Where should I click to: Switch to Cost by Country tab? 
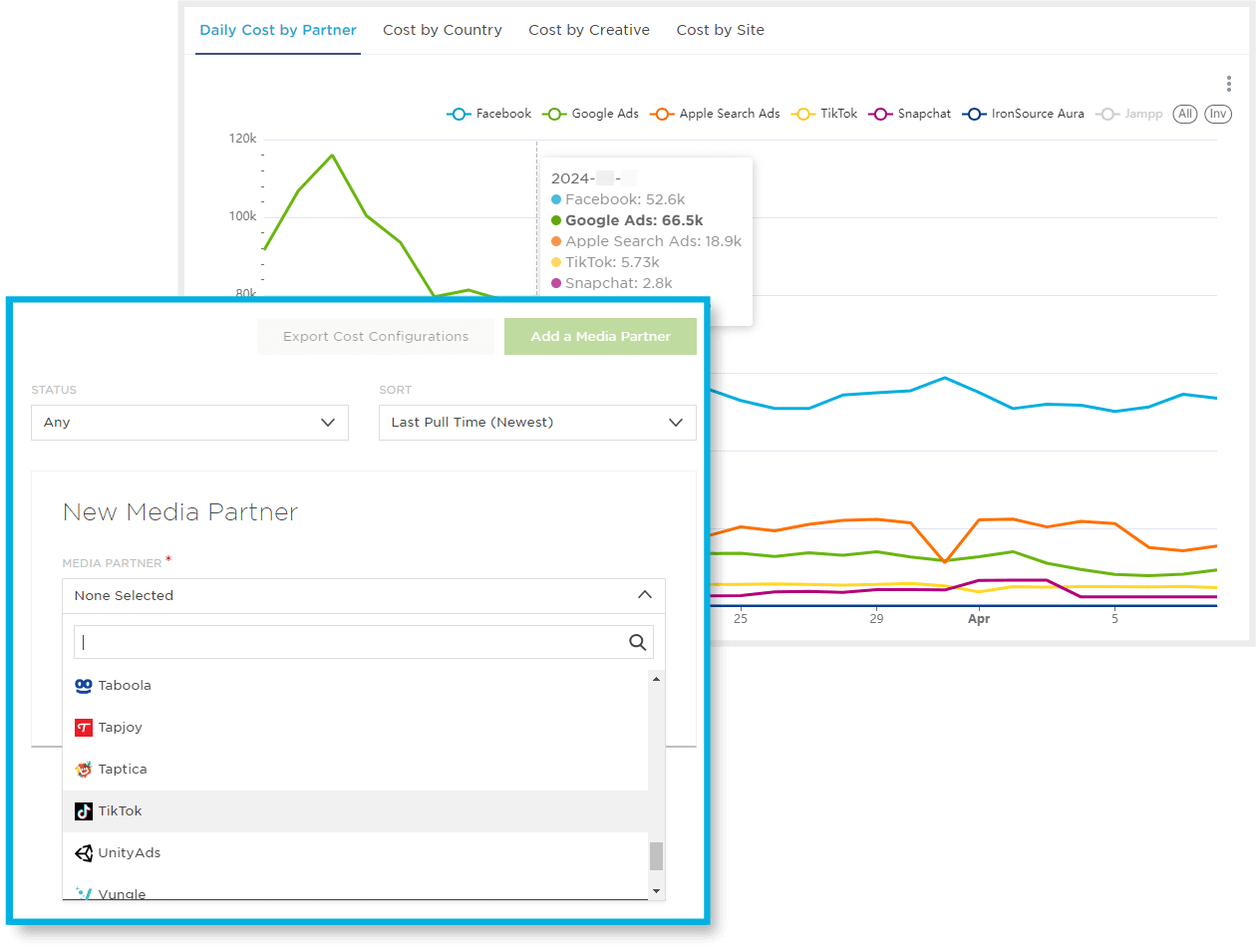[x=443, y=30]
